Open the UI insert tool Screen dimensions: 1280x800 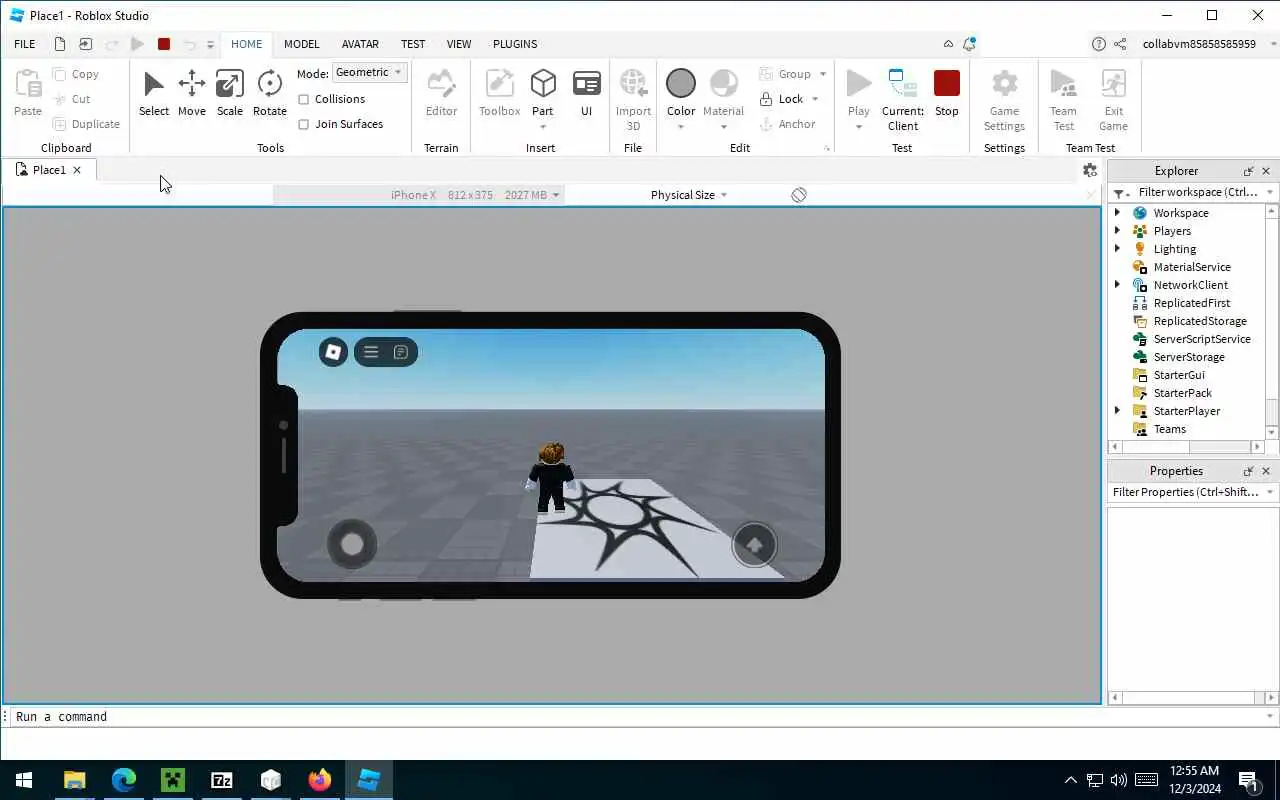pos(587,94)
